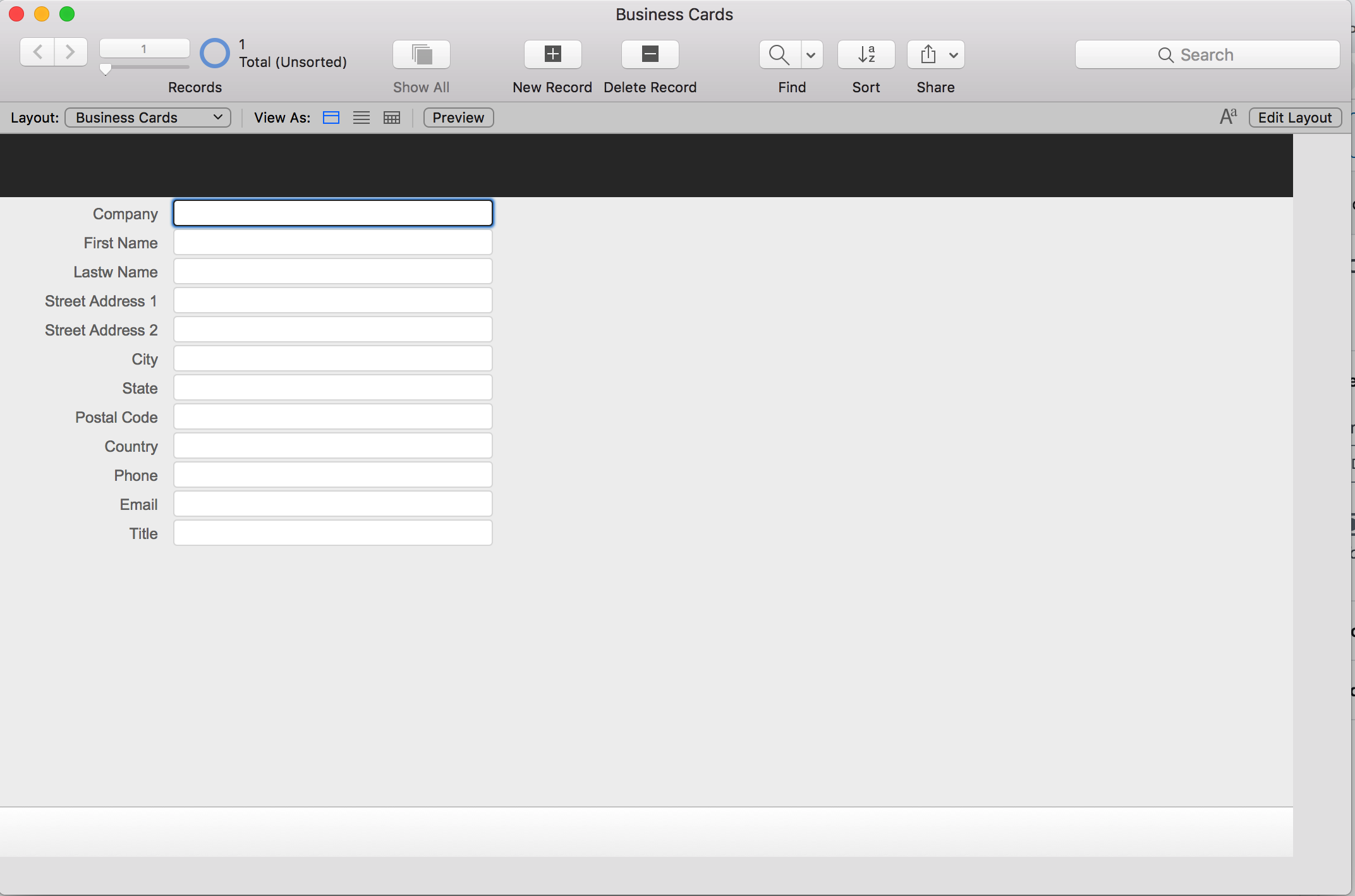Image resolution: width=1355 pixels, height=896 pixels.
Task: Click the Delete Record minus icon
Action: coord(650,54)
